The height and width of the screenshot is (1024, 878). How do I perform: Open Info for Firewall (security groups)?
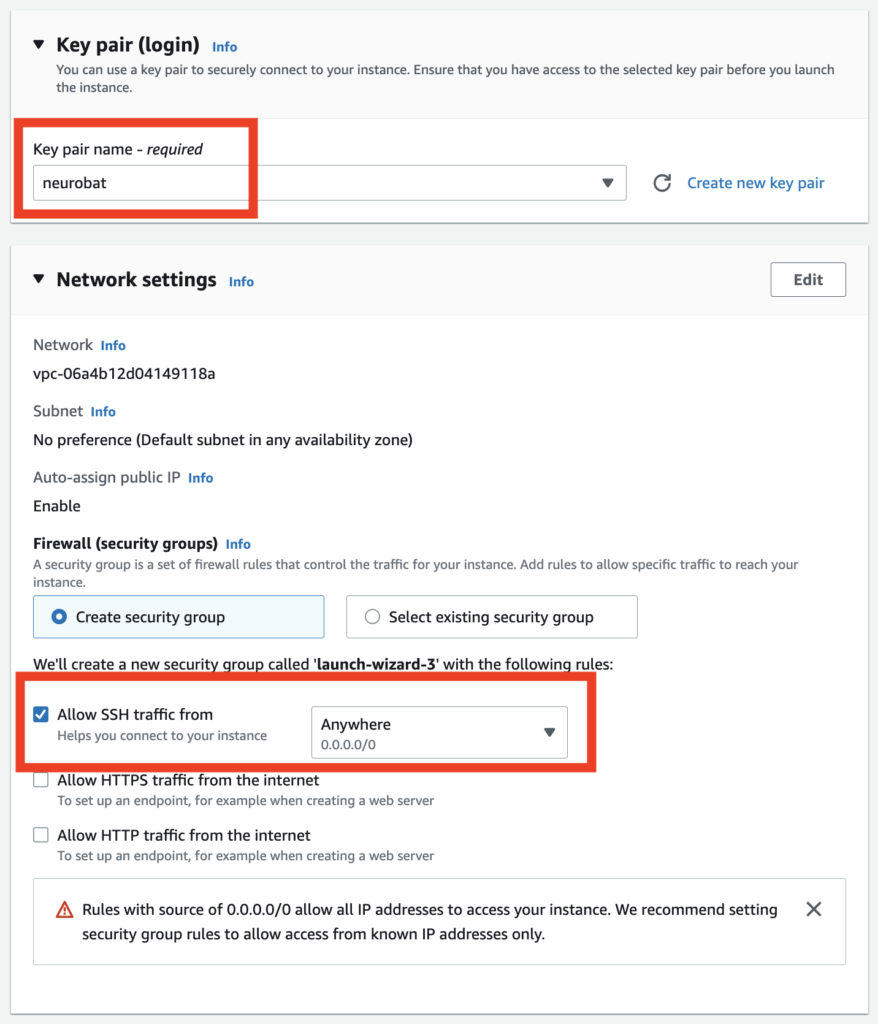[x=238, y=544]
